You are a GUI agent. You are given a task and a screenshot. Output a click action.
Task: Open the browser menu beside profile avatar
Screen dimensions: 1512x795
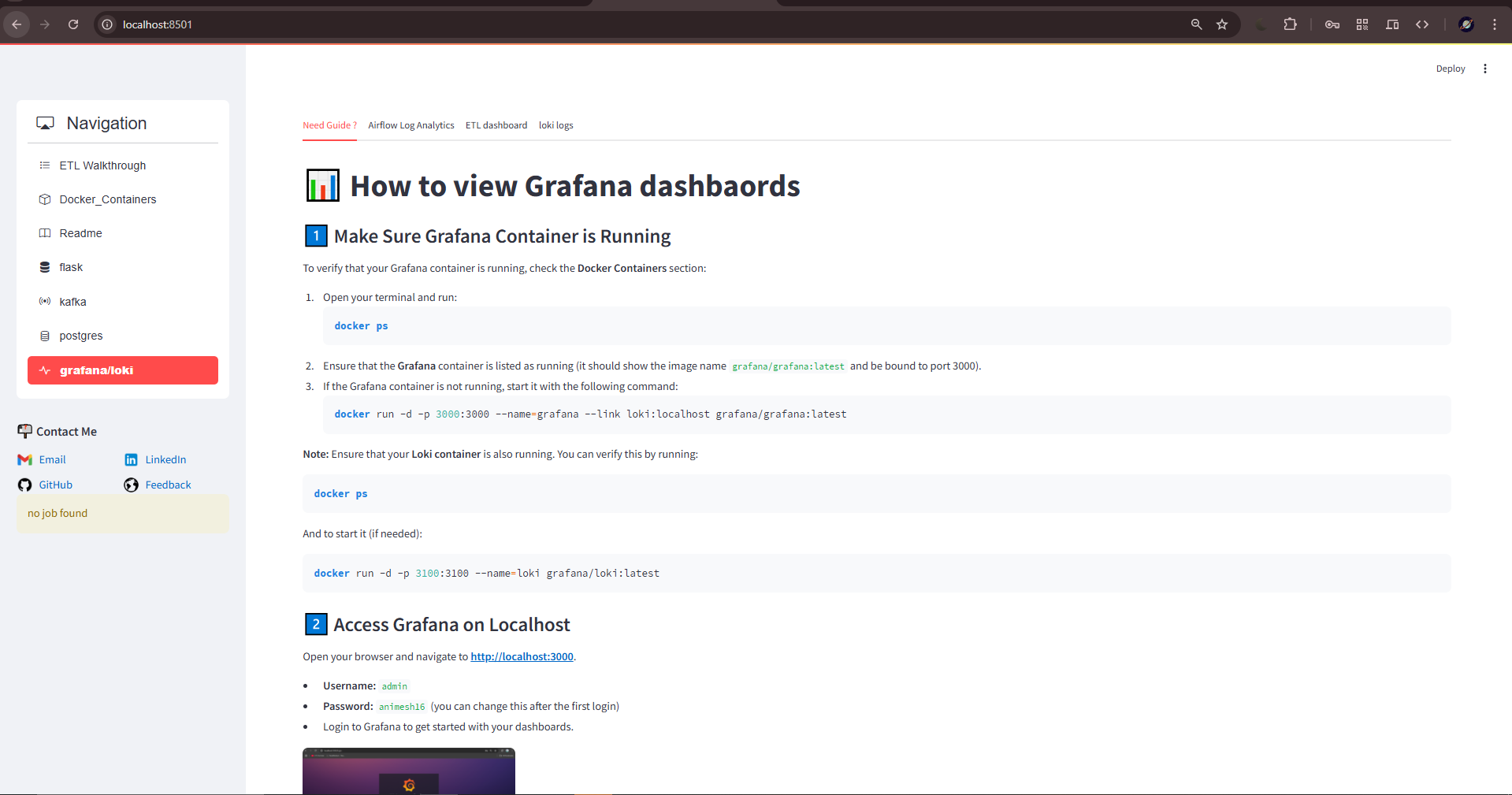[x=1495, y=24]
